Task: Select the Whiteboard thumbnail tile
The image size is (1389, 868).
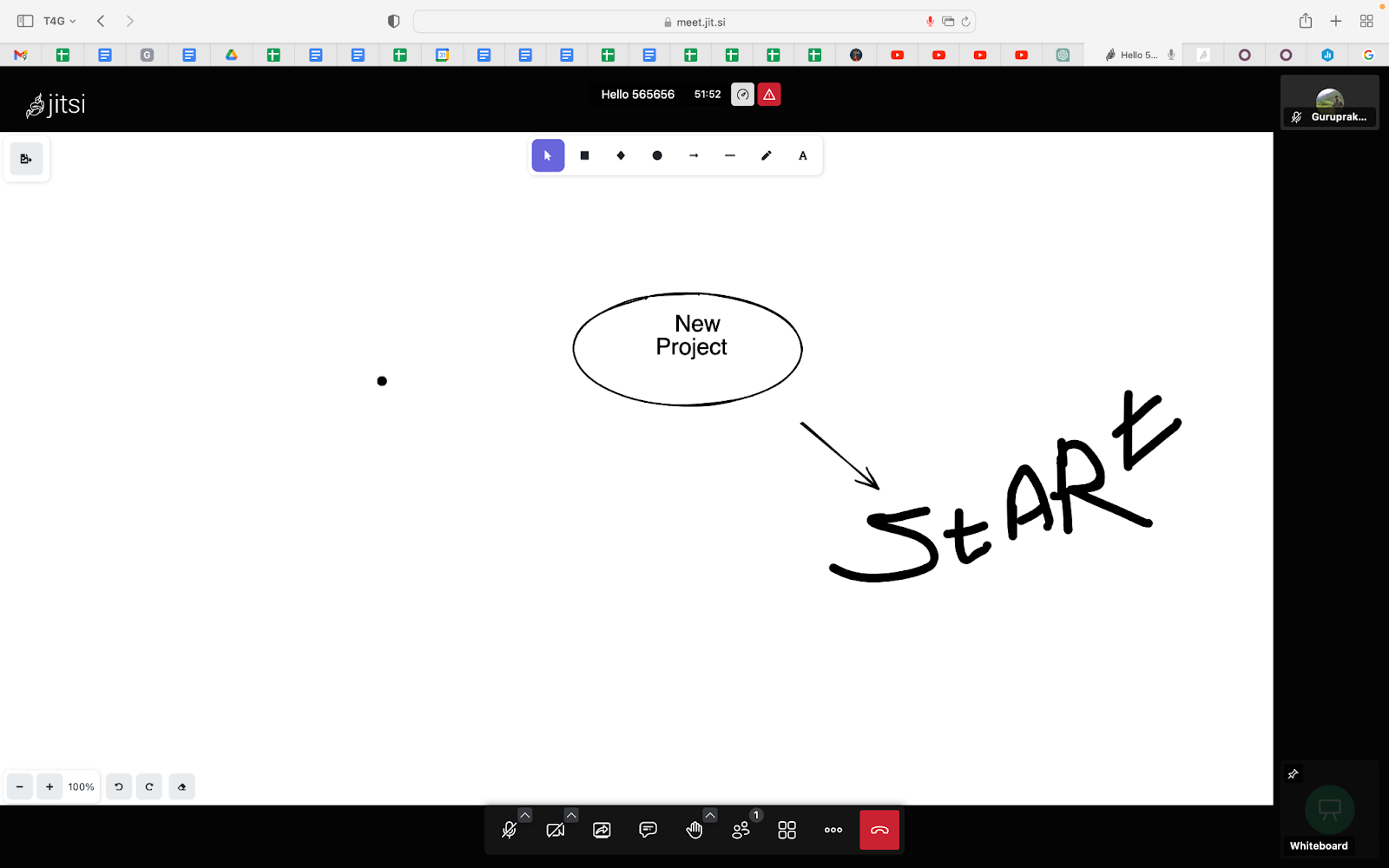Action: tap(1329, 809)
